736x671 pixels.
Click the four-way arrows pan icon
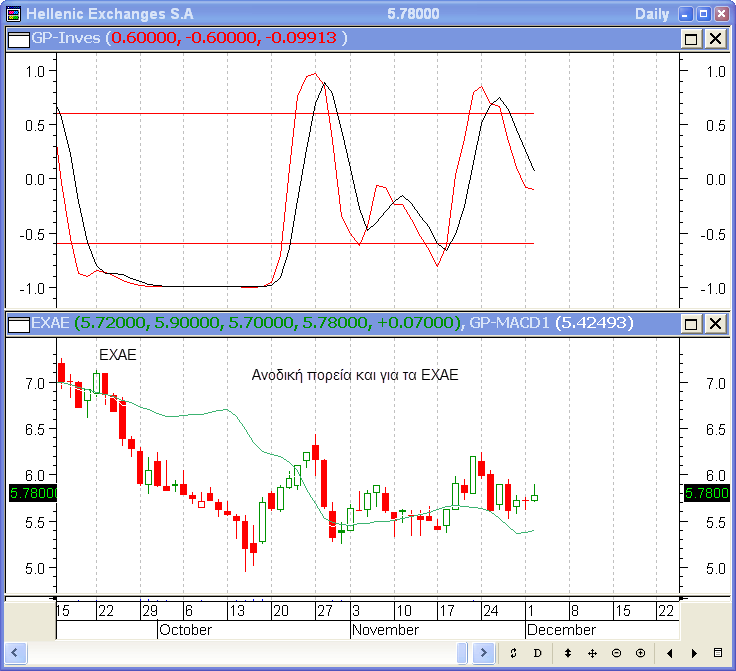coord(592,653)
